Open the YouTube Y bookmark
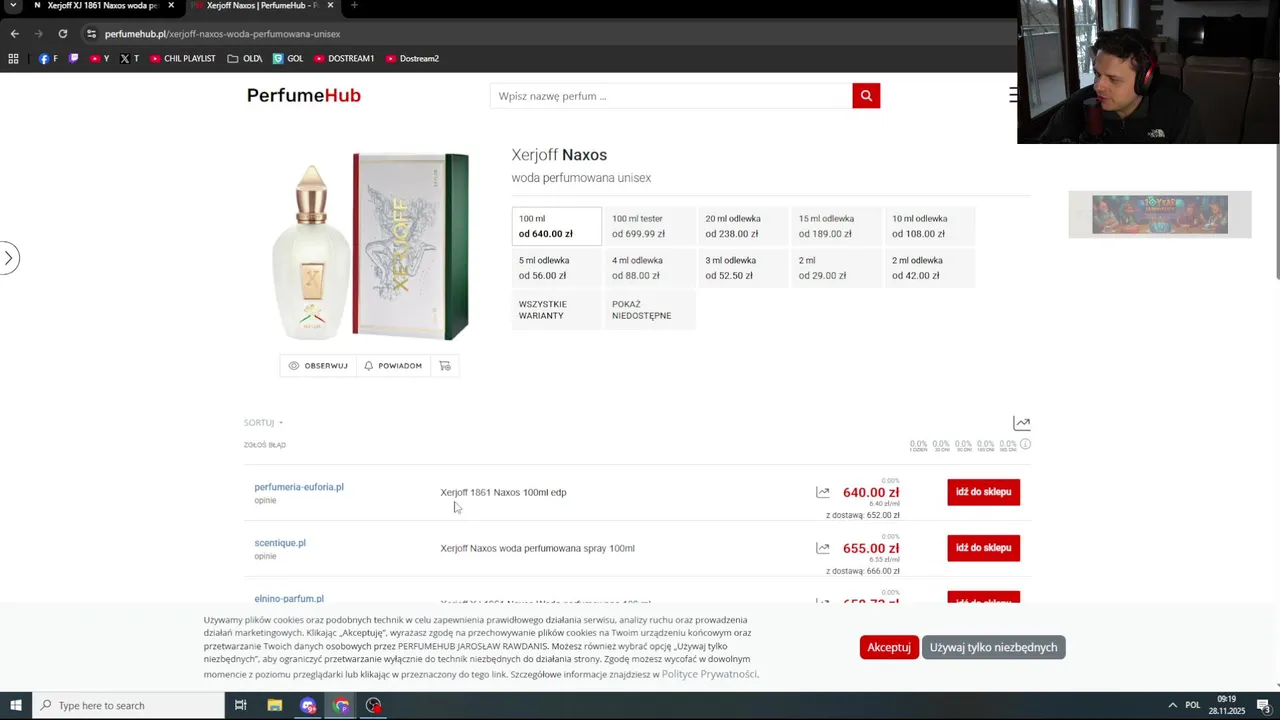 pos(99,59)
